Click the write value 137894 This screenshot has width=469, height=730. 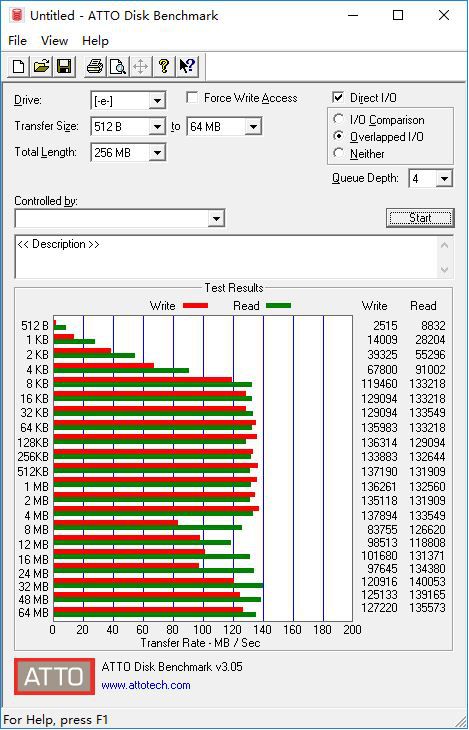[379, 516]
